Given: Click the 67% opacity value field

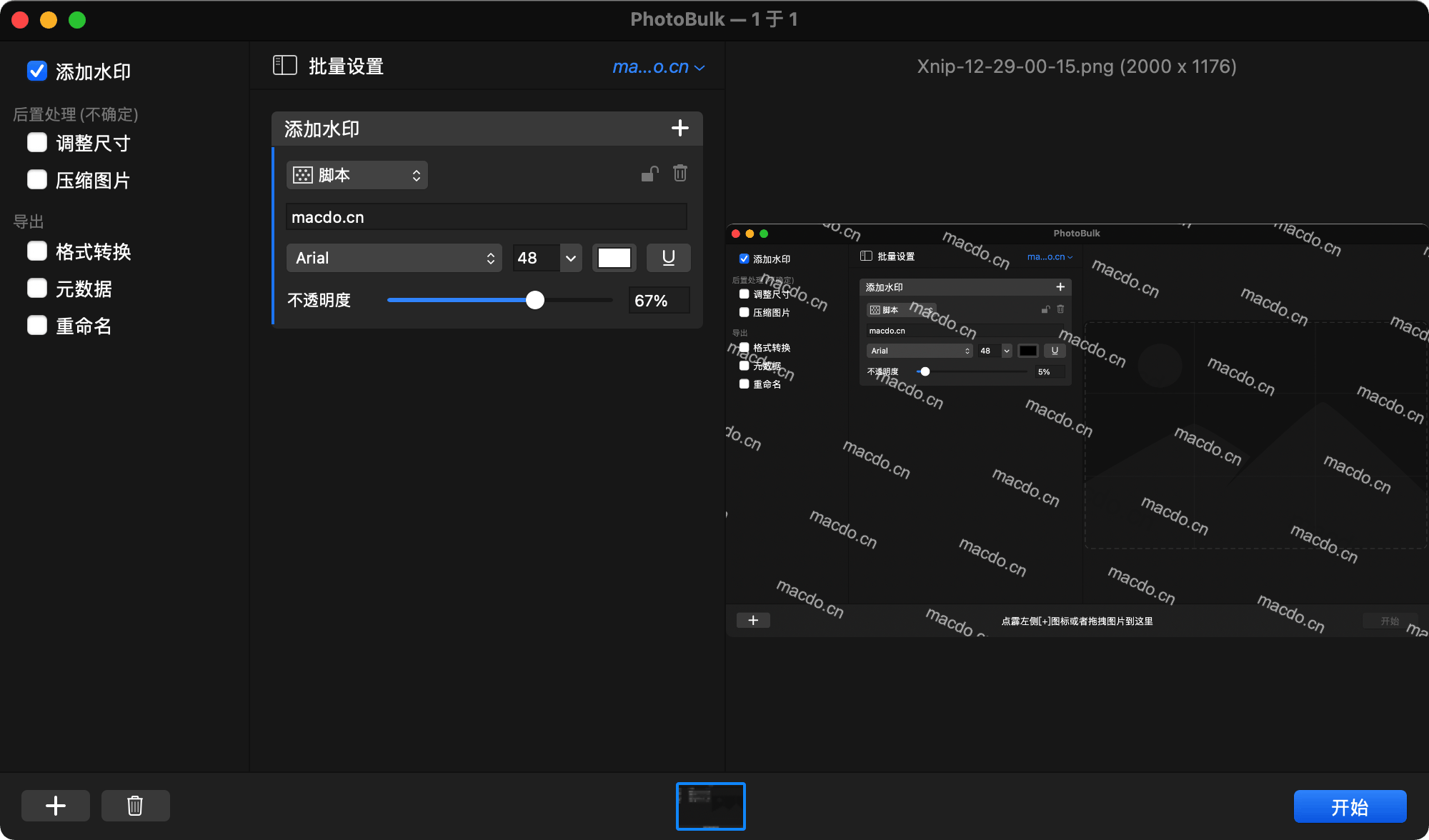Looking at the screenshot, I should (659, 301).
